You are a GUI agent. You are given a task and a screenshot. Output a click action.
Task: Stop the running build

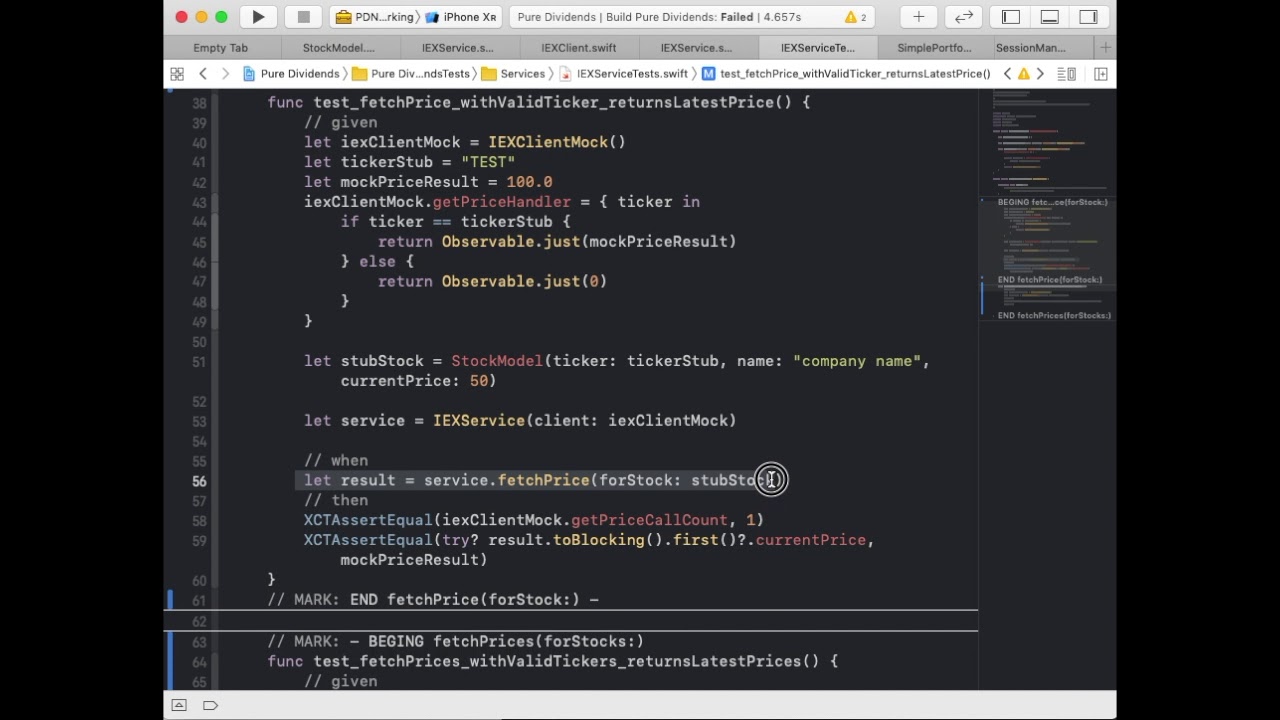303,17
